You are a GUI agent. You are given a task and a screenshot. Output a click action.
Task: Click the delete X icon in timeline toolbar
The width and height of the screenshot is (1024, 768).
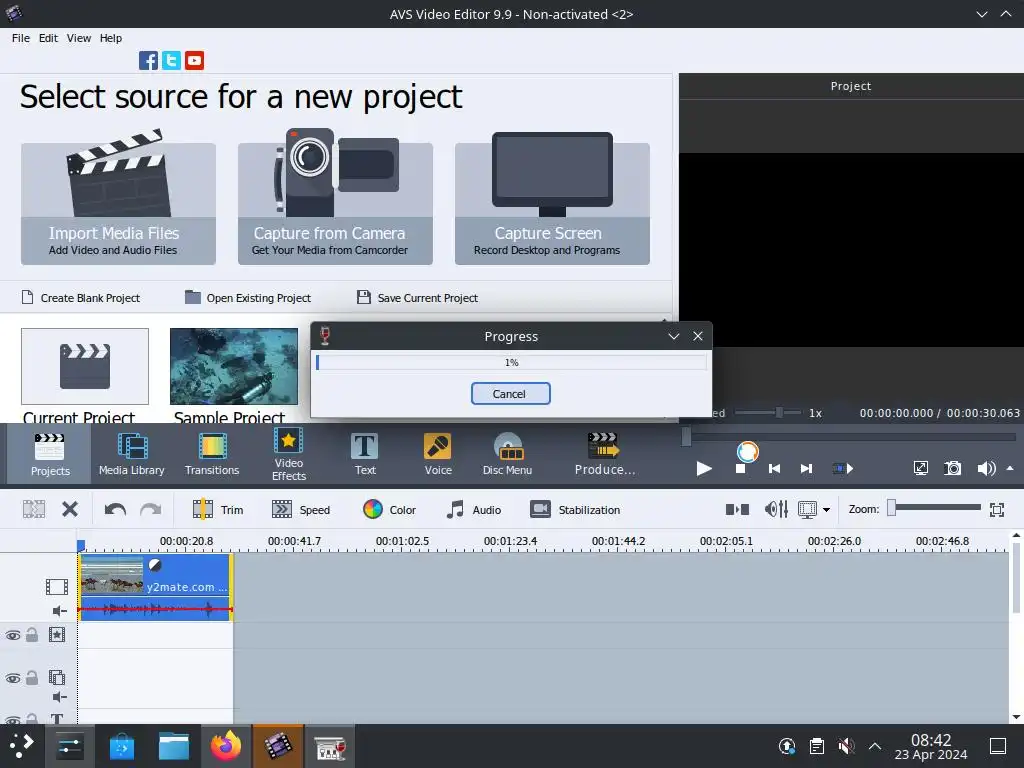[70, 509]
